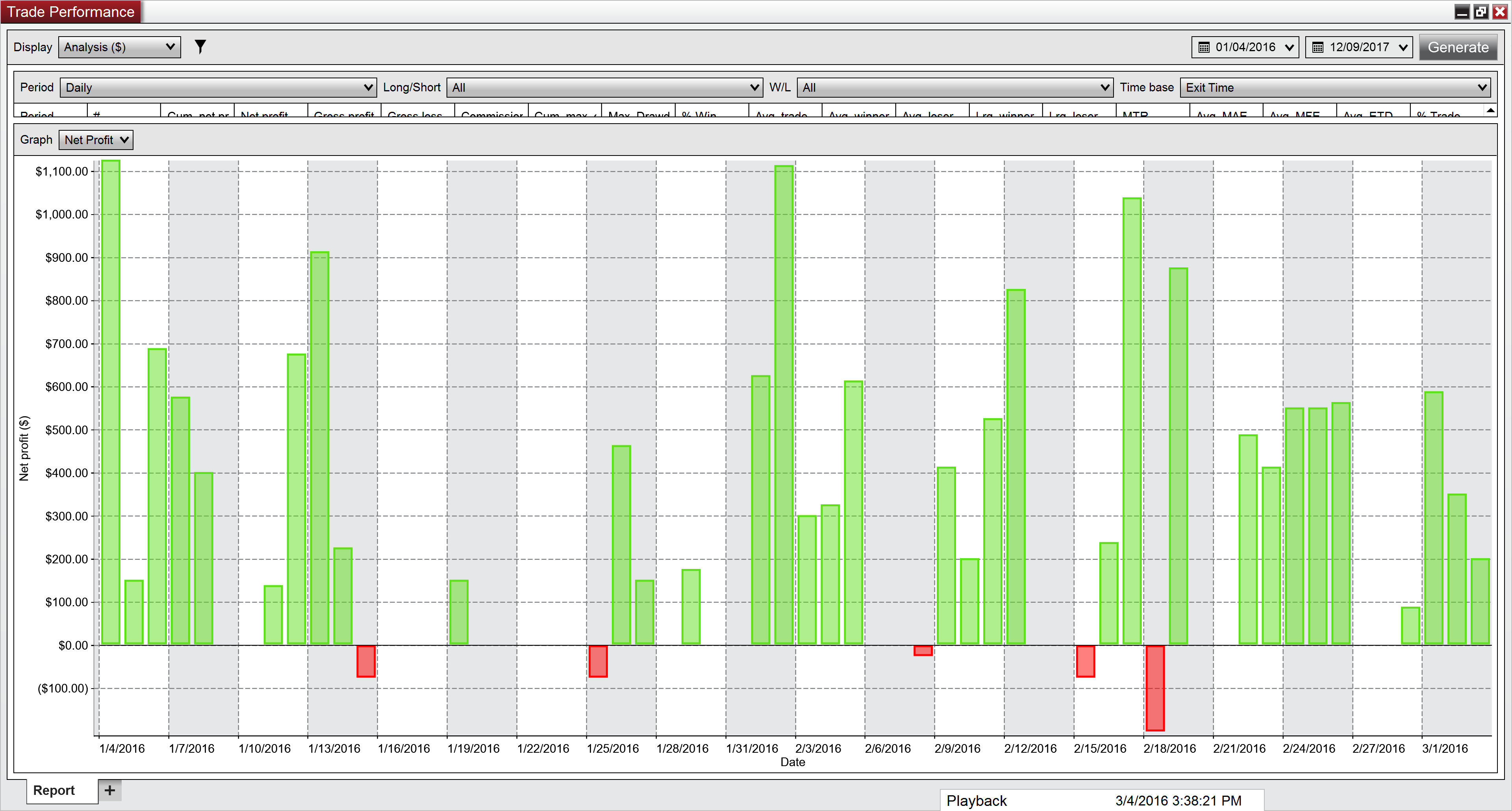This screenshot has height=811, width=1512.
Task: Click the 1/7/2016 date label
Action: coord(192,749)
